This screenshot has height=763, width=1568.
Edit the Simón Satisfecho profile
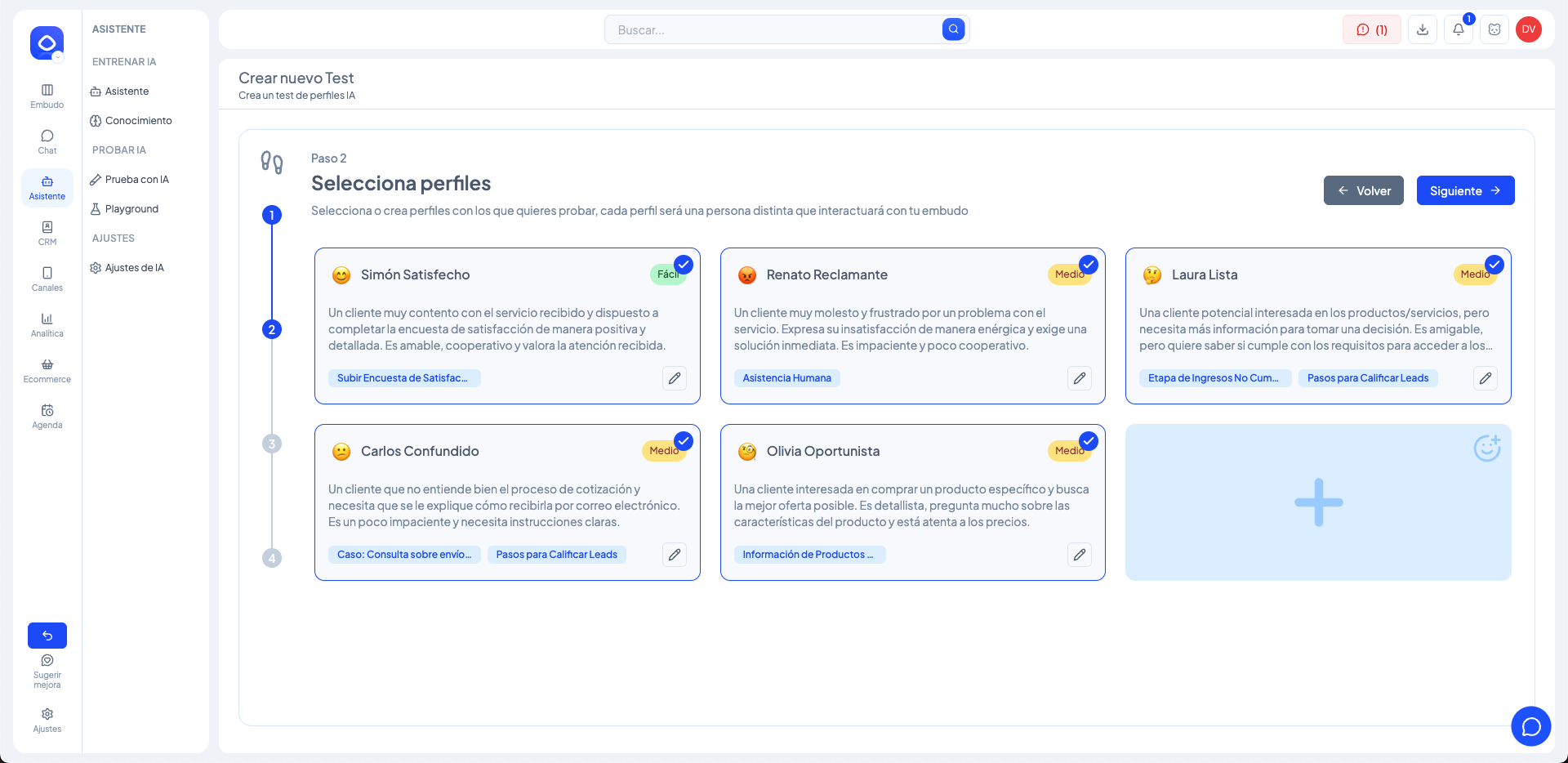click(x=674, y=378)
